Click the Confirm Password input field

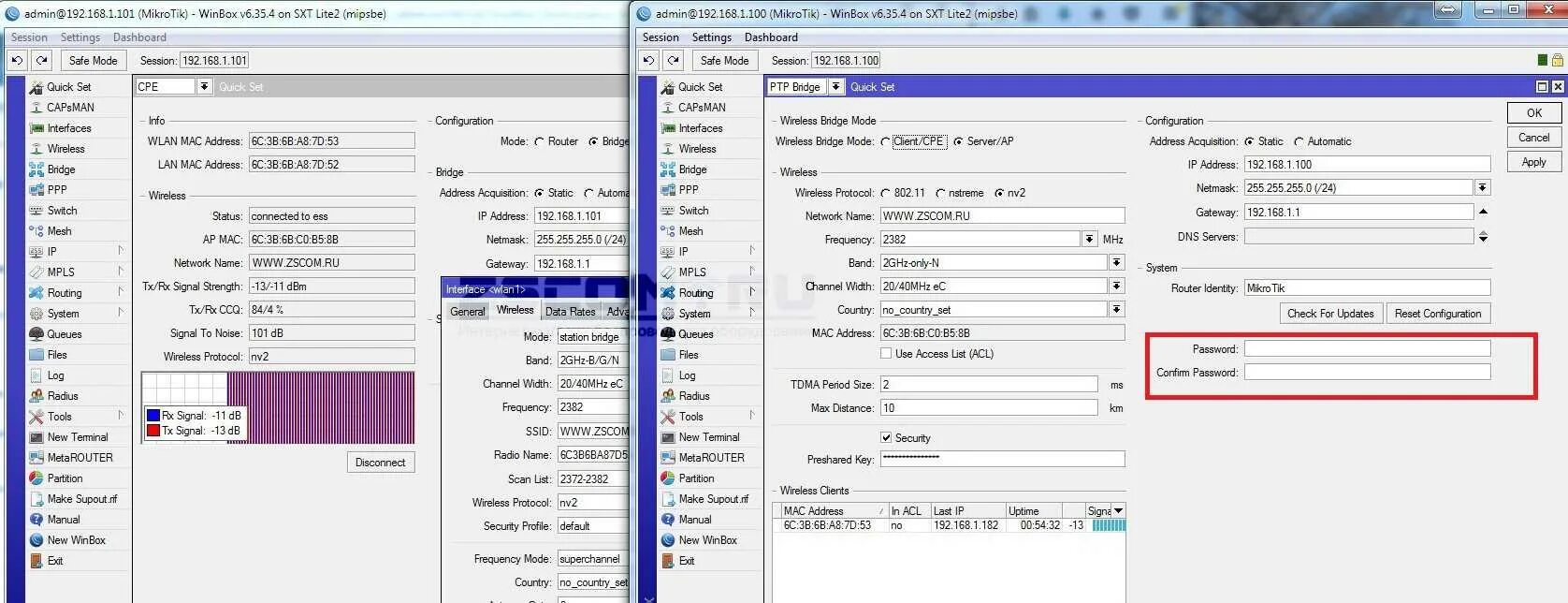[x=1367, y=373]
